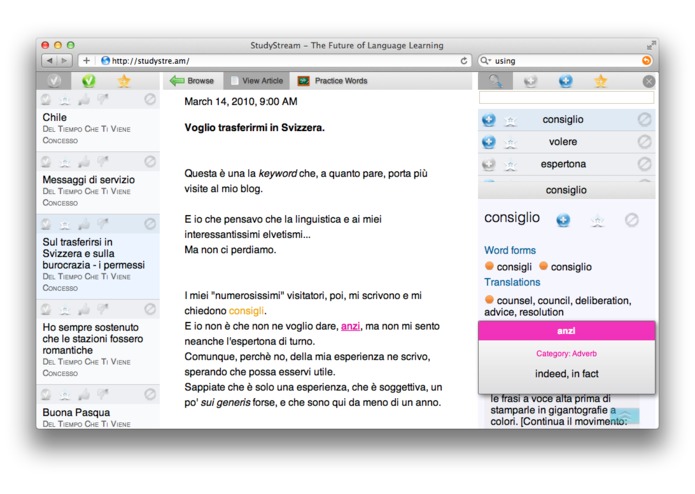Add espertona with its grey plus icon
The image size is (695, 494).
tap(489, 164)
